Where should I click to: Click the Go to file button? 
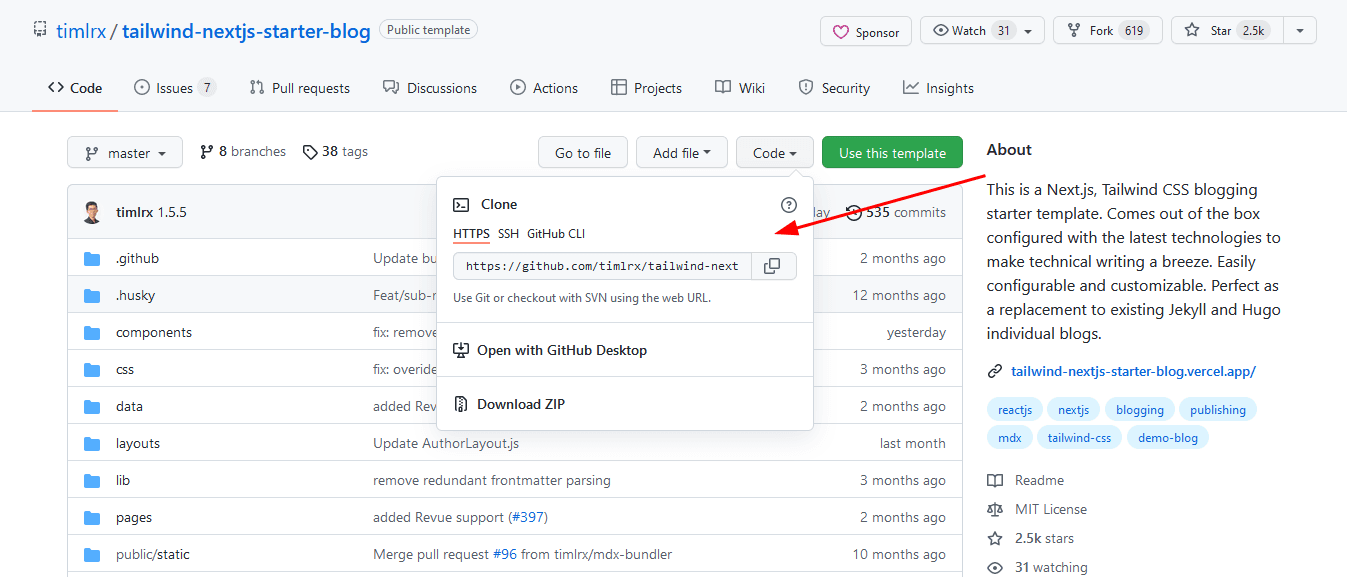click(x=583, y=153)
